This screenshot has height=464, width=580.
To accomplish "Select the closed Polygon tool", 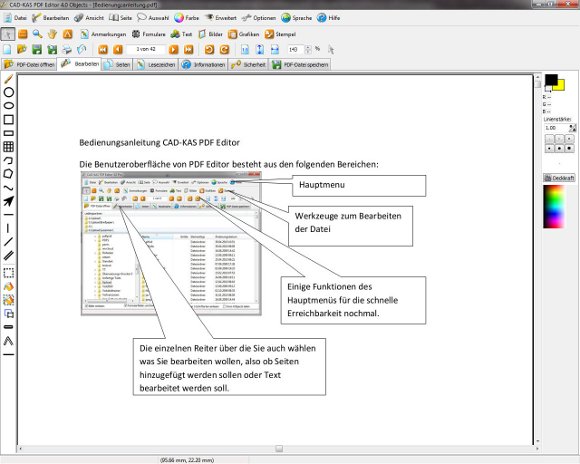I will (x=9, y=174).
